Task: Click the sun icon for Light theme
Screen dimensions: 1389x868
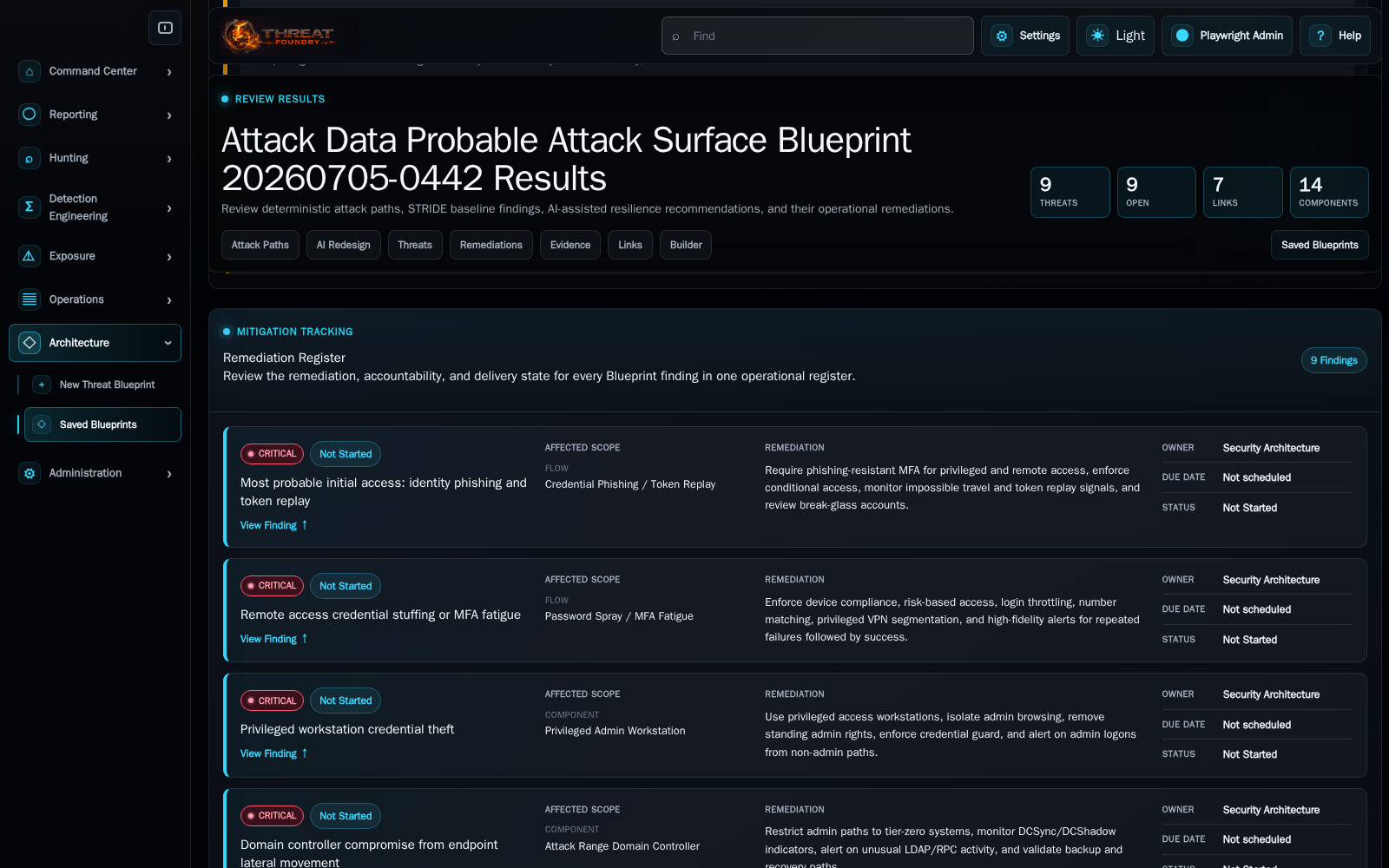Action: [x=1097, y=36]
